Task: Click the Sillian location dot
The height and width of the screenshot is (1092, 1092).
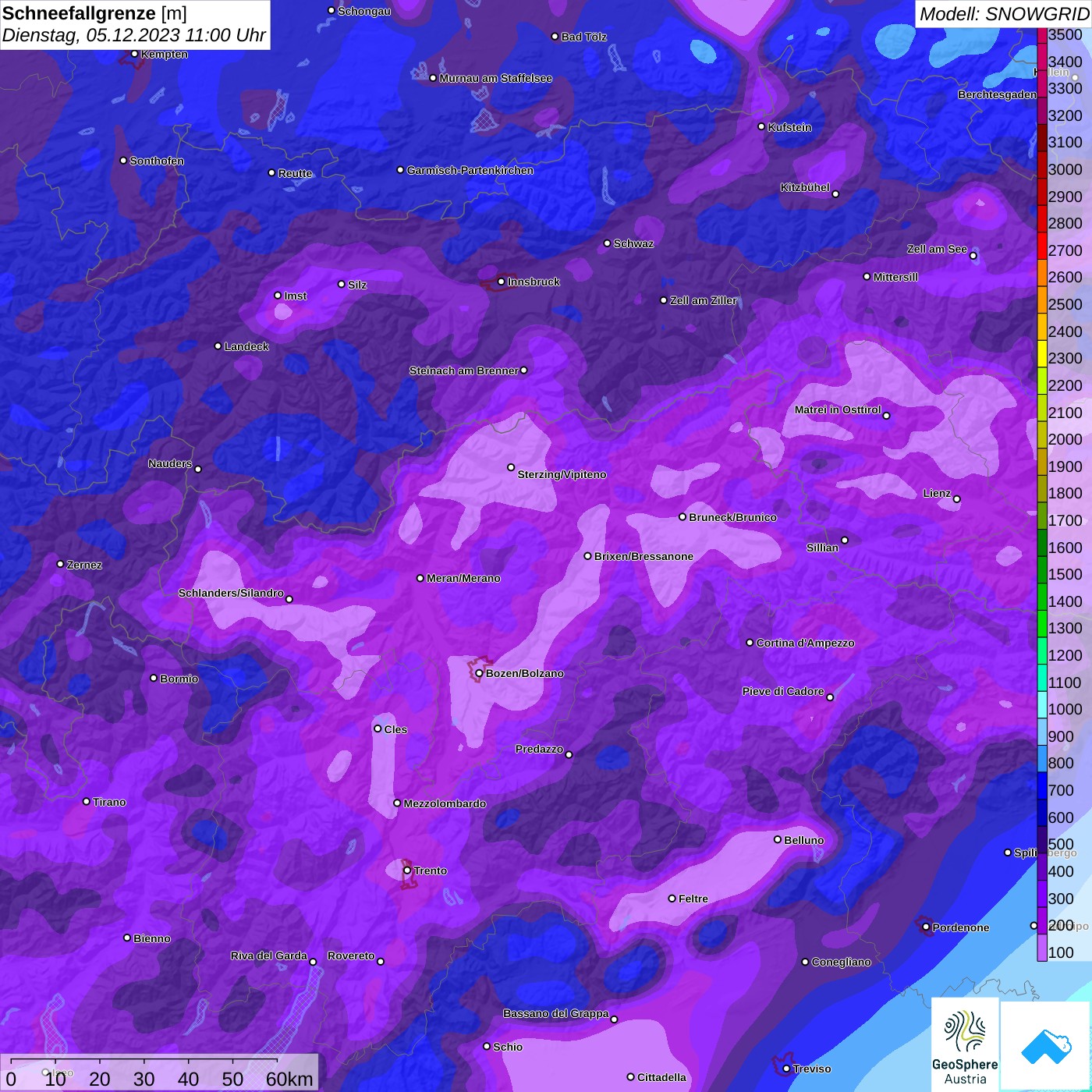Action: pyautogui.click(x=845, y=540)
